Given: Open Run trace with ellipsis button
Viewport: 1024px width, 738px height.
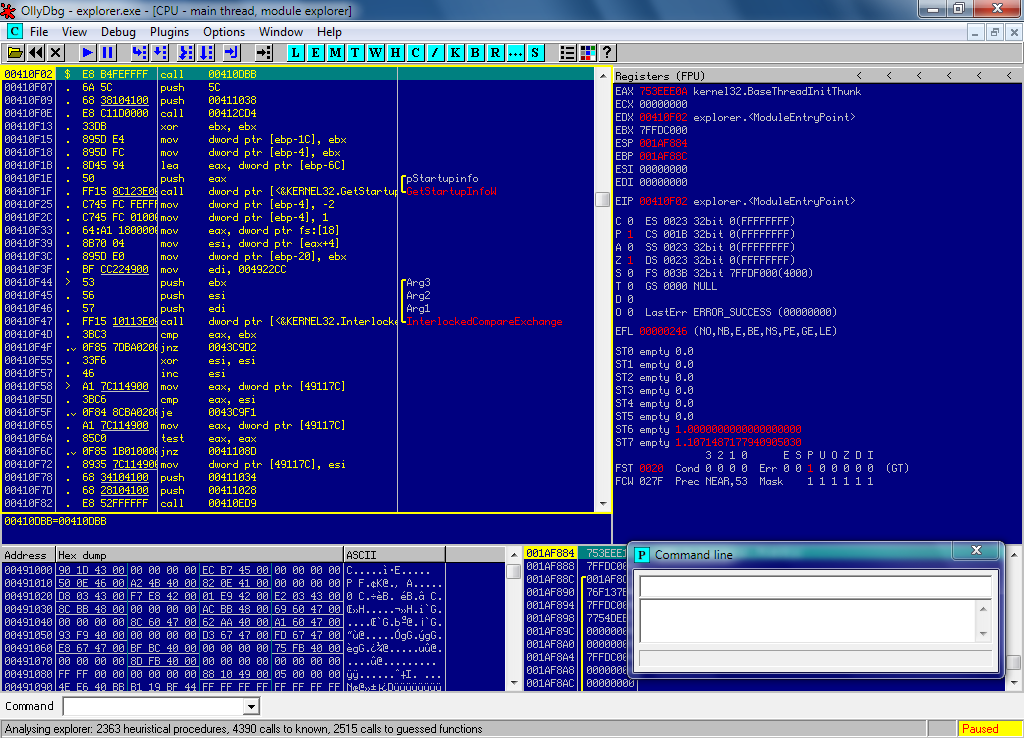Looking at the screenshot, I should click(515, 53).
